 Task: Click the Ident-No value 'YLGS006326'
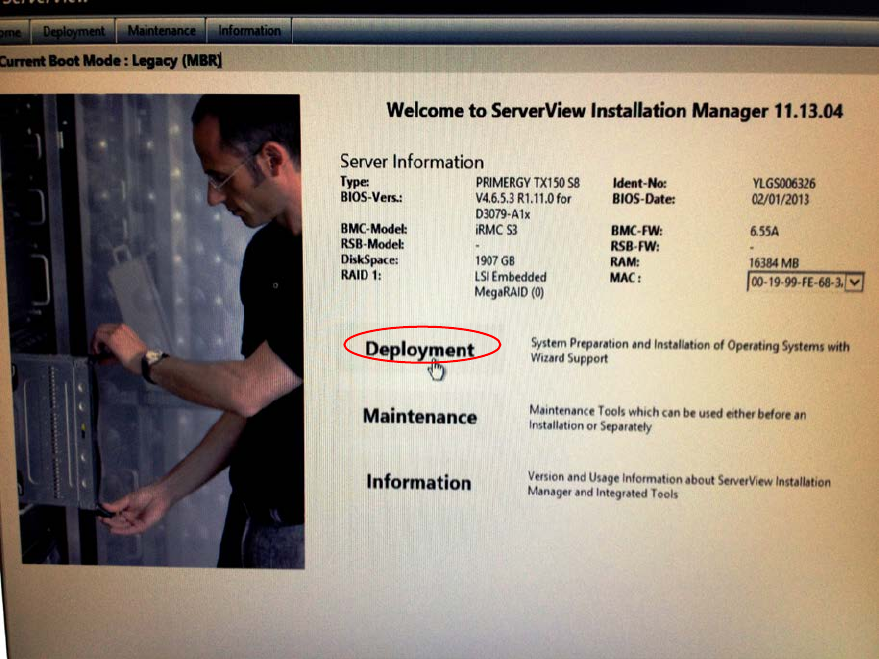(784, 183)
